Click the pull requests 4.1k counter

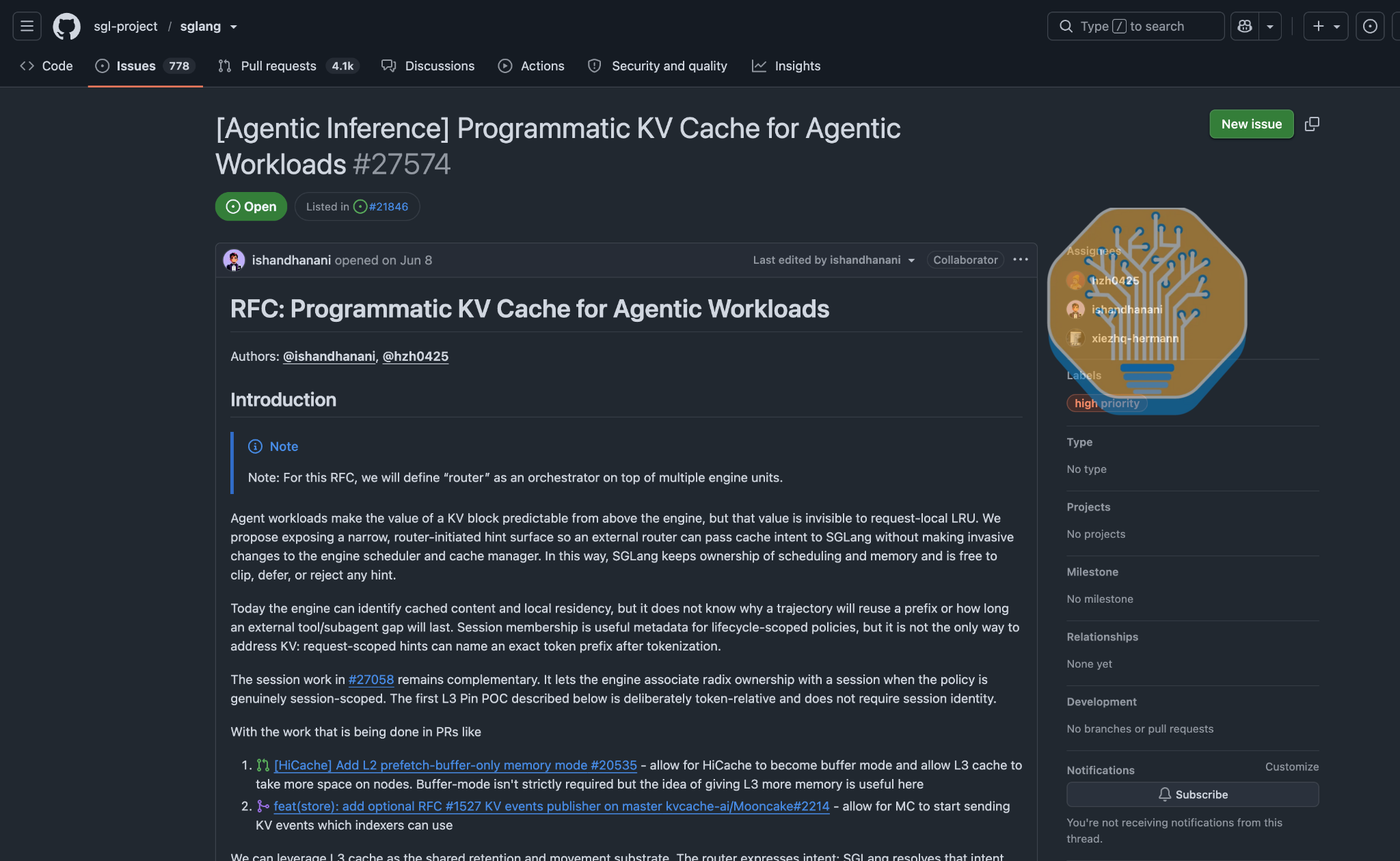click(x=342, y=66)
